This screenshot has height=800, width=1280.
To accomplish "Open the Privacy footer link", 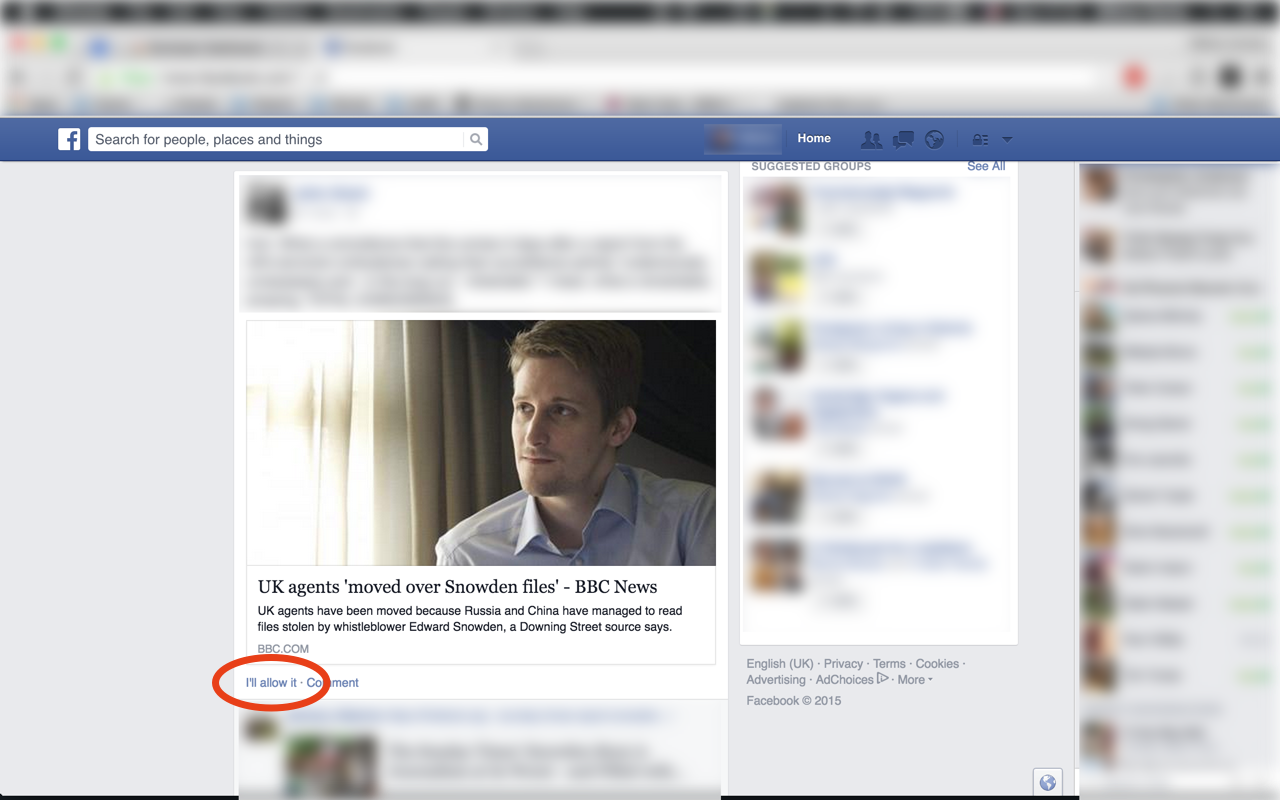I will (x=843, y=664).
